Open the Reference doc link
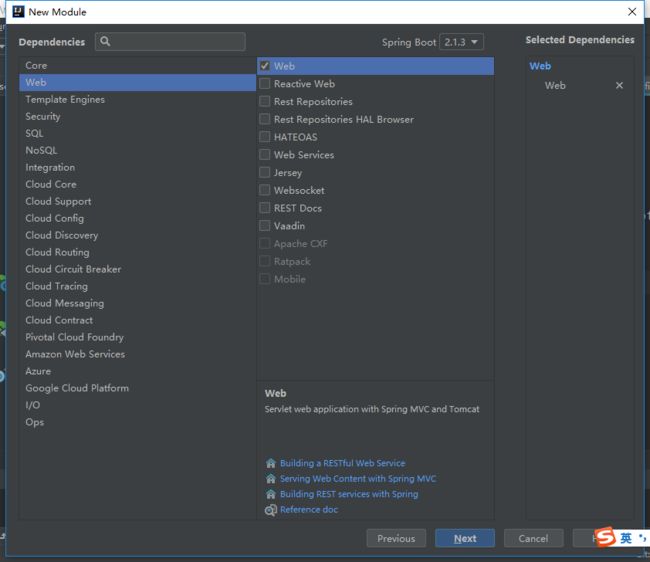This screenshot has width=650, height=562. click(x=309, y=510)
